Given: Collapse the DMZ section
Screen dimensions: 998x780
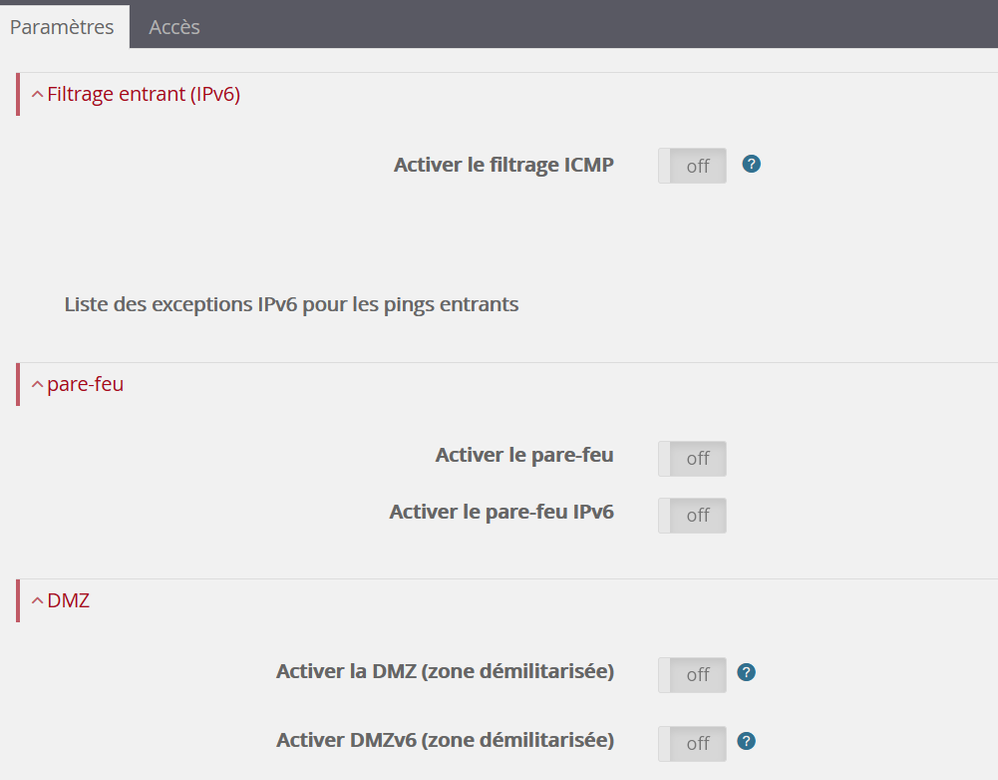Looking at the screenshot, I should (x=37, y=600).
